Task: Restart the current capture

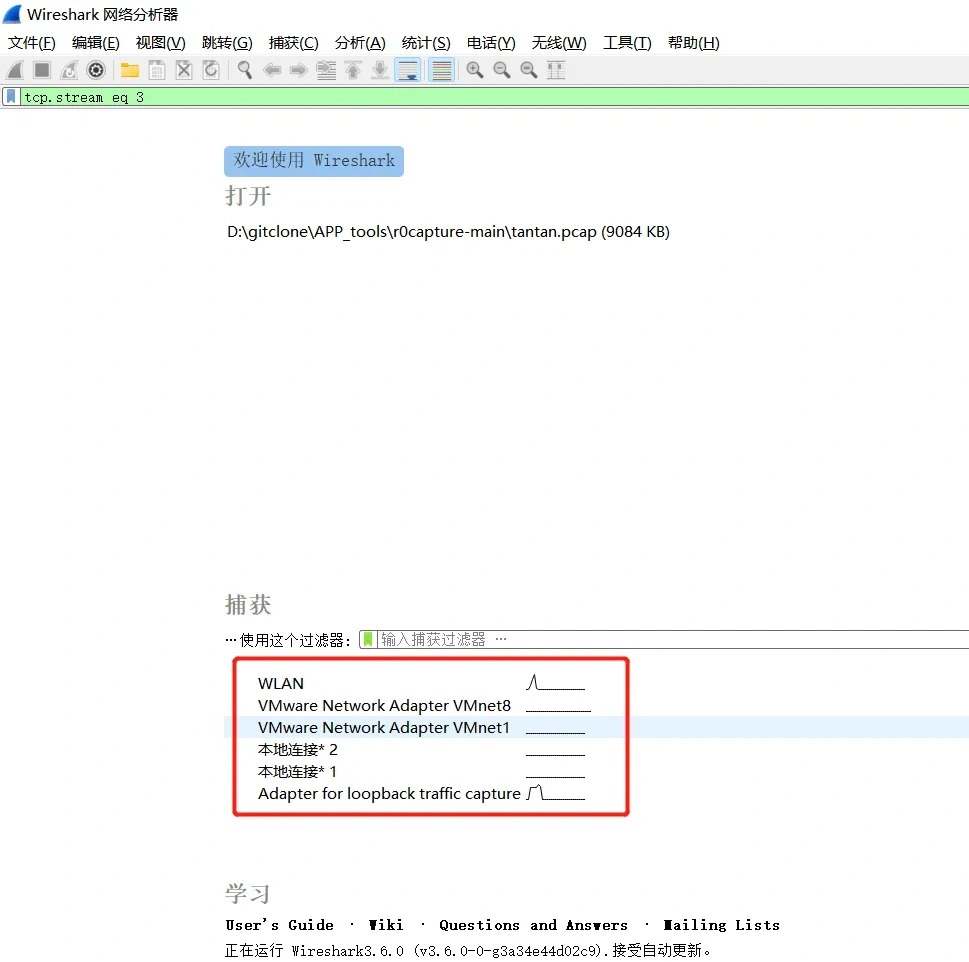Action: click(69, 70)
